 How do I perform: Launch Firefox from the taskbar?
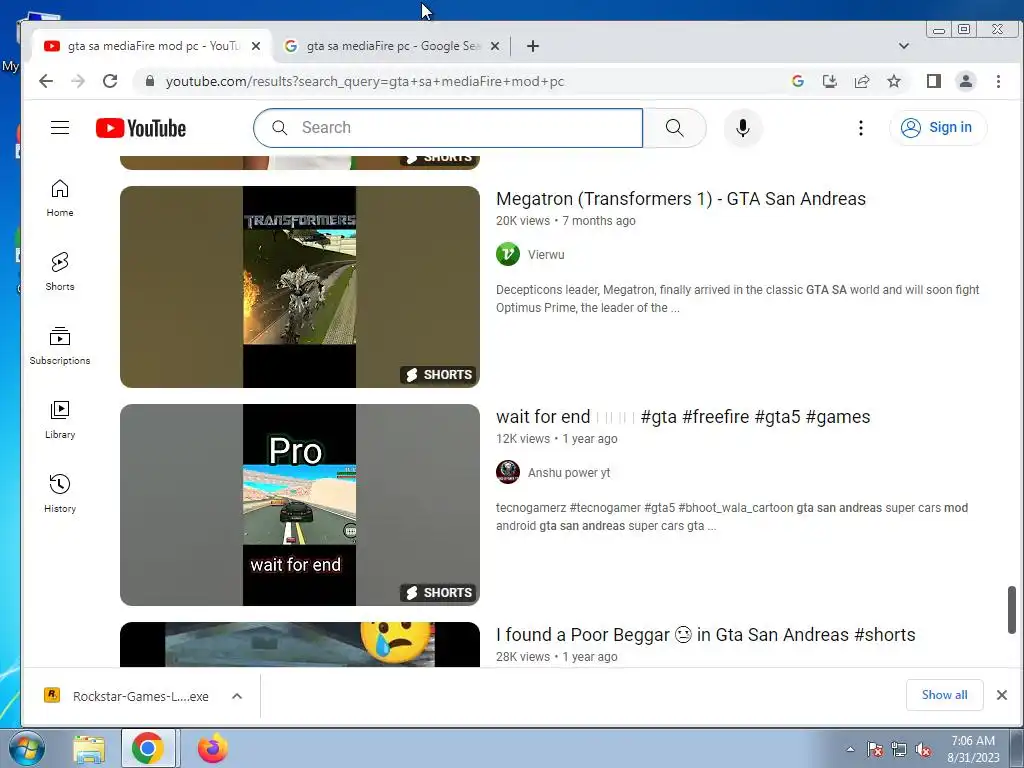tap(213, 748)
